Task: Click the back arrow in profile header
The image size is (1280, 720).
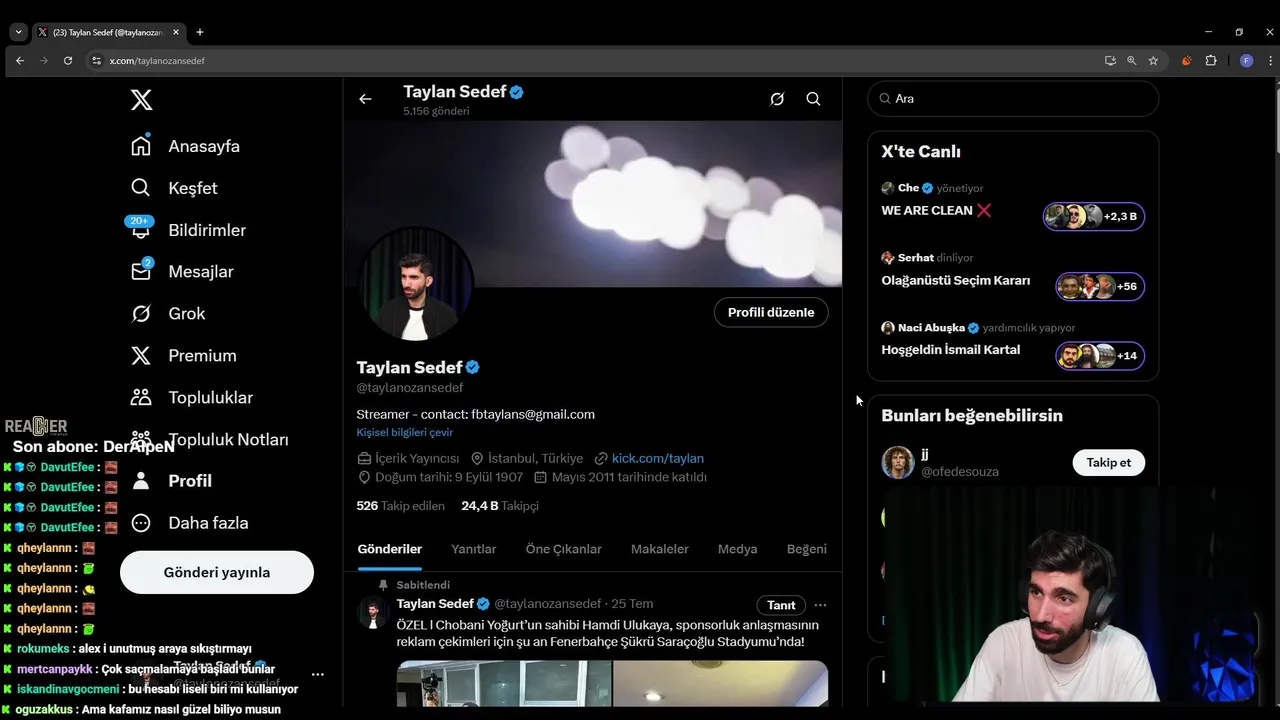Action: point(365,99)
